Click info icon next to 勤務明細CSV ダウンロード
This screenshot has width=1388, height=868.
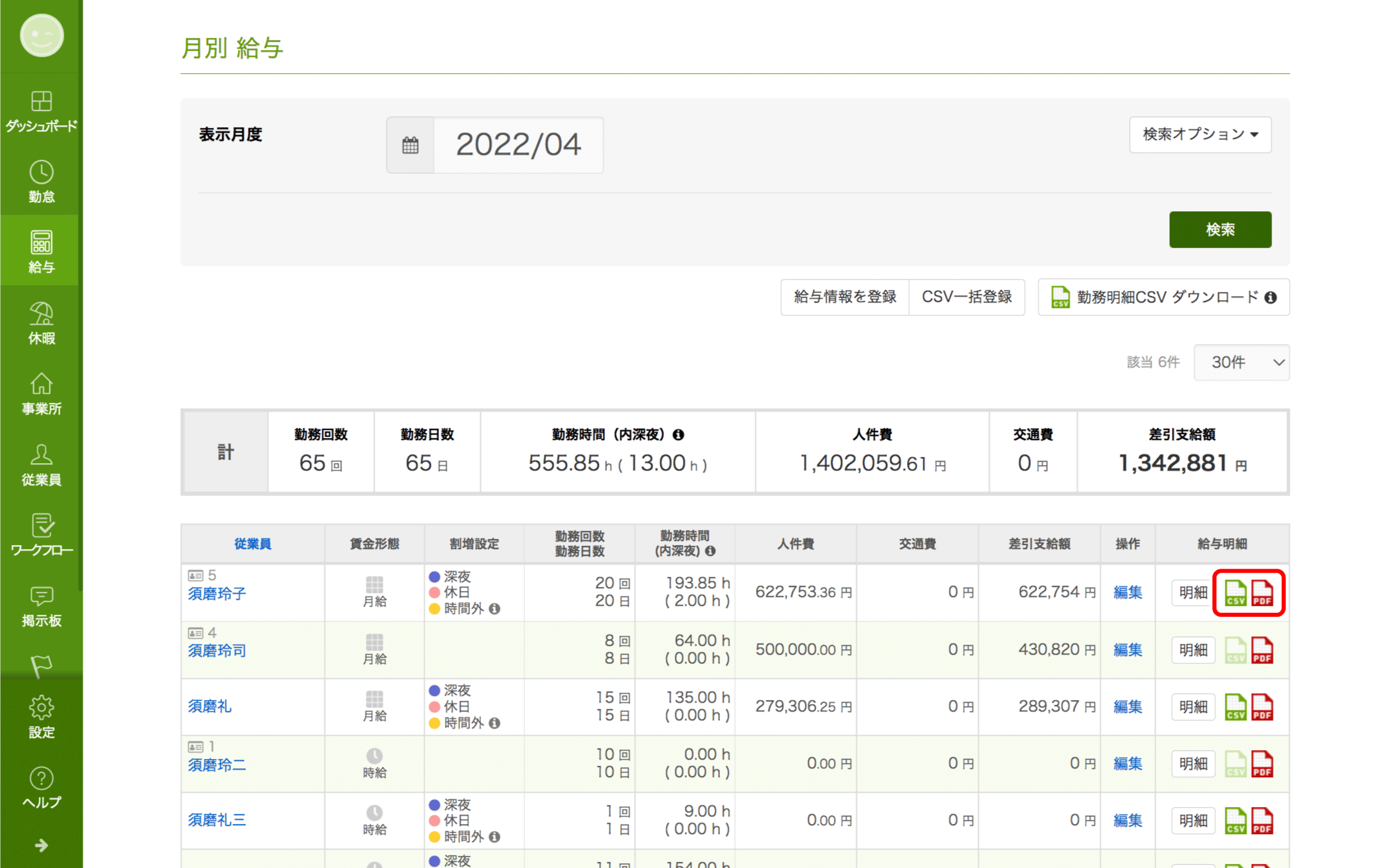click(1271, 297)
